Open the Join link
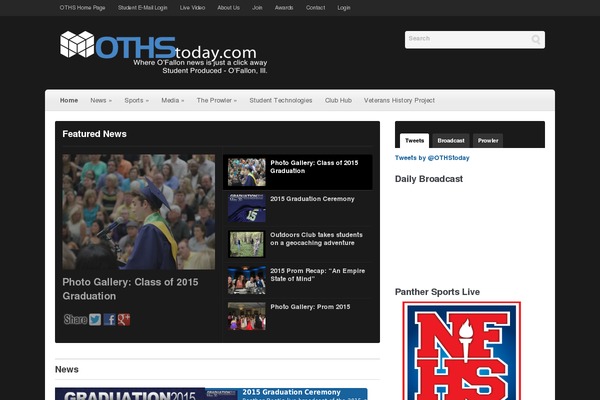The height and width of the screenshot is (400, 600). 257,8
